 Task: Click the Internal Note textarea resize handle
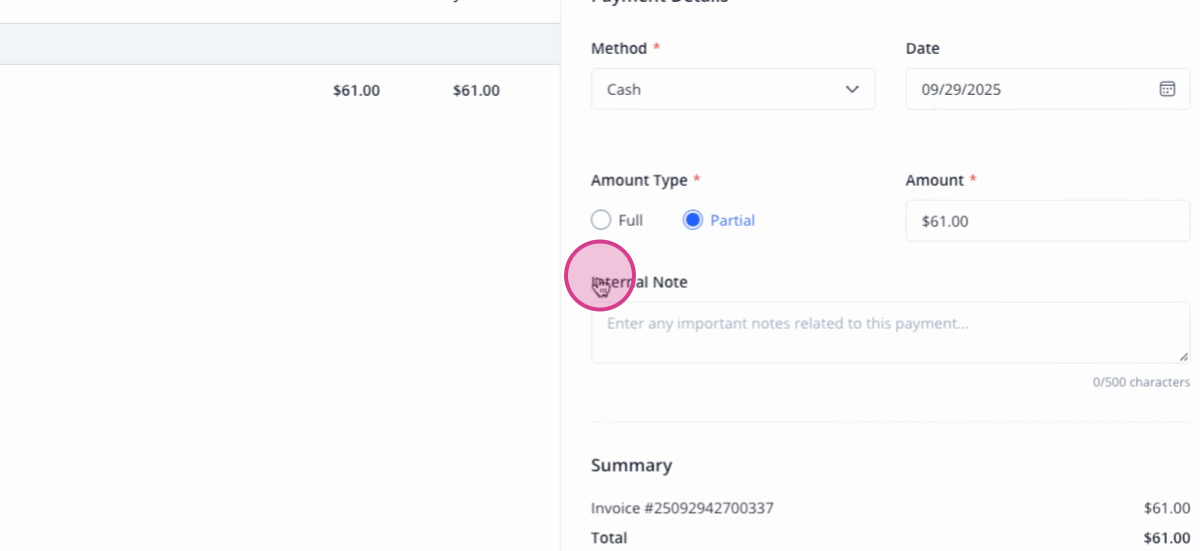click(x=1183, y=356)
